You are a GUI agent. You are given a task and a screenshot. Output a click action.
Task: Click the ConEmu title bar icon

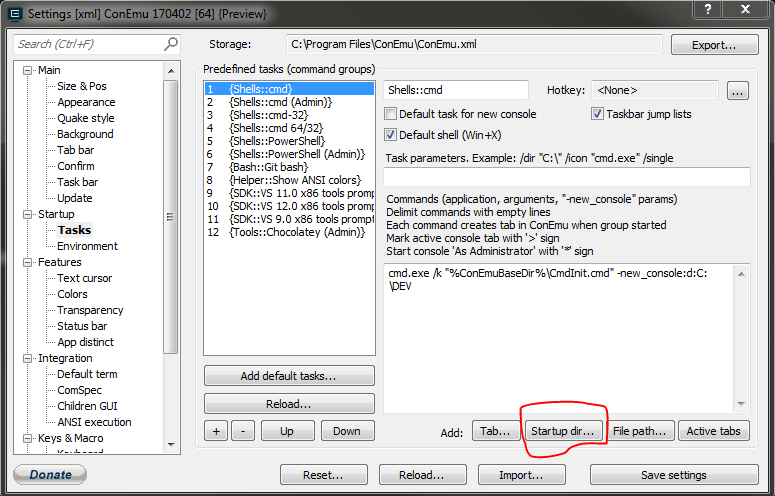pyautogui.click(x=15, y=14)
